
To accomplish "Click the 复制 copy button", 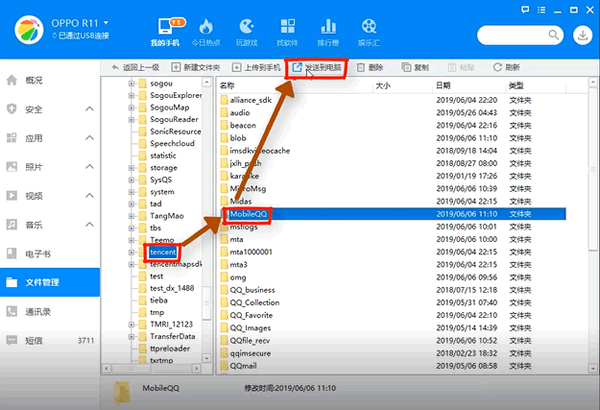I will point(415,67).
